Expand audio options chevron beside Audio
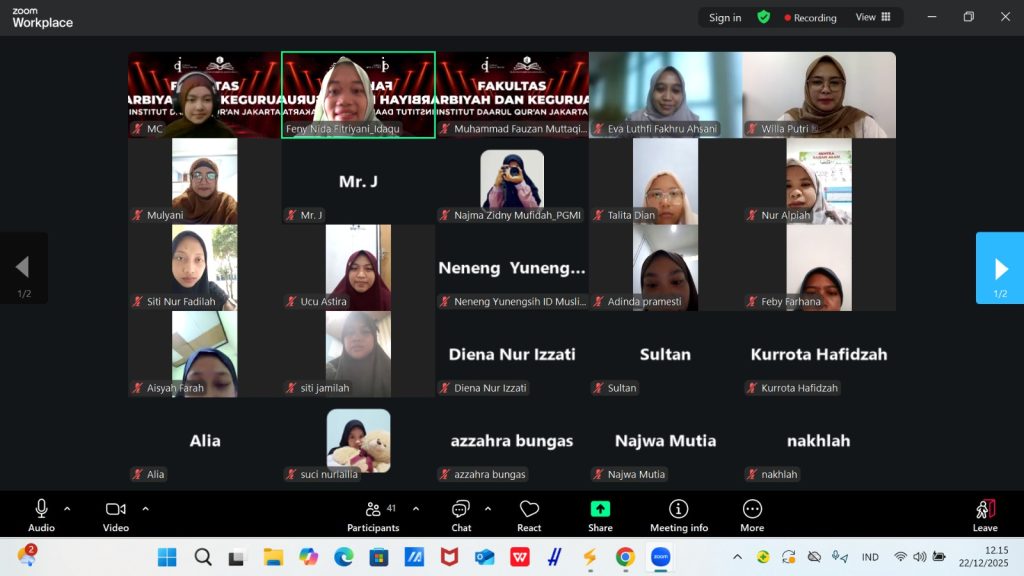Screen dimensions: 1024x576 point(67,508)
